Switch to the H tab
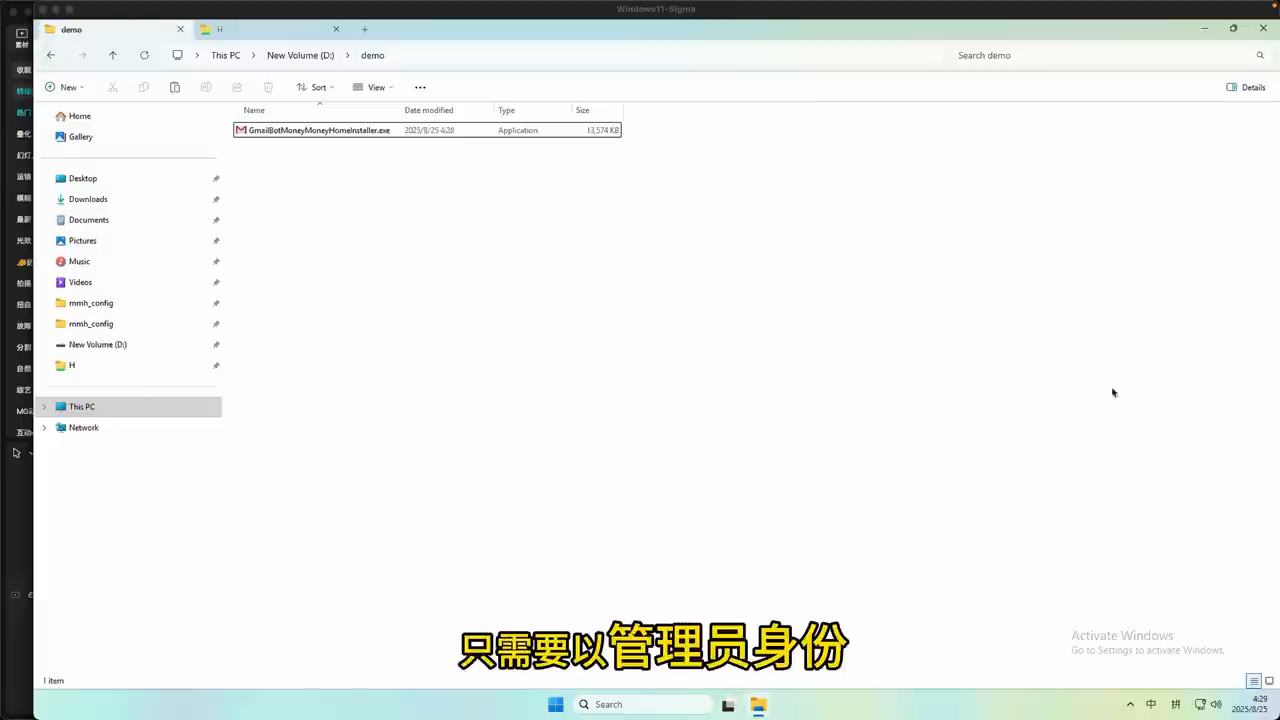This screenshot has width=1280, height=720. pos(268,29)
